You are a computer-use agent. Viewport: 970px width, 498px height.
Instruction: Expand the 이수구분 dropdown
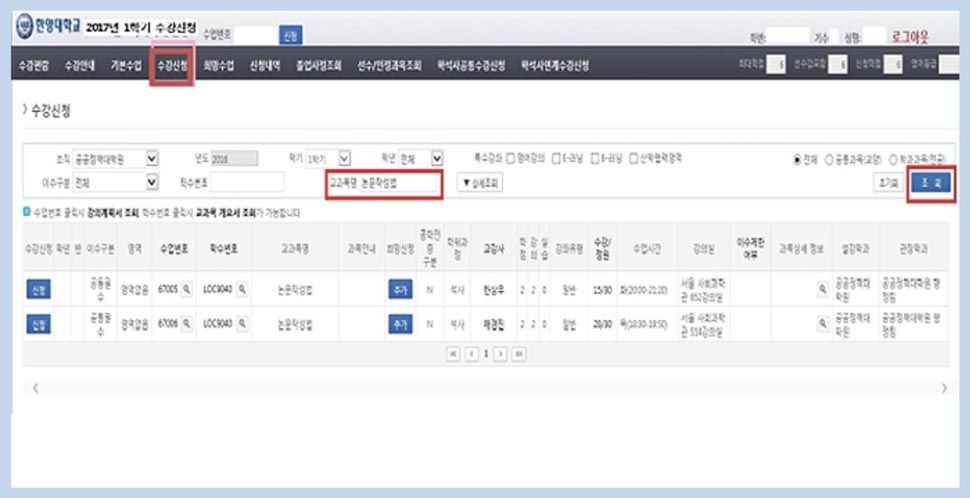(153, 182)
